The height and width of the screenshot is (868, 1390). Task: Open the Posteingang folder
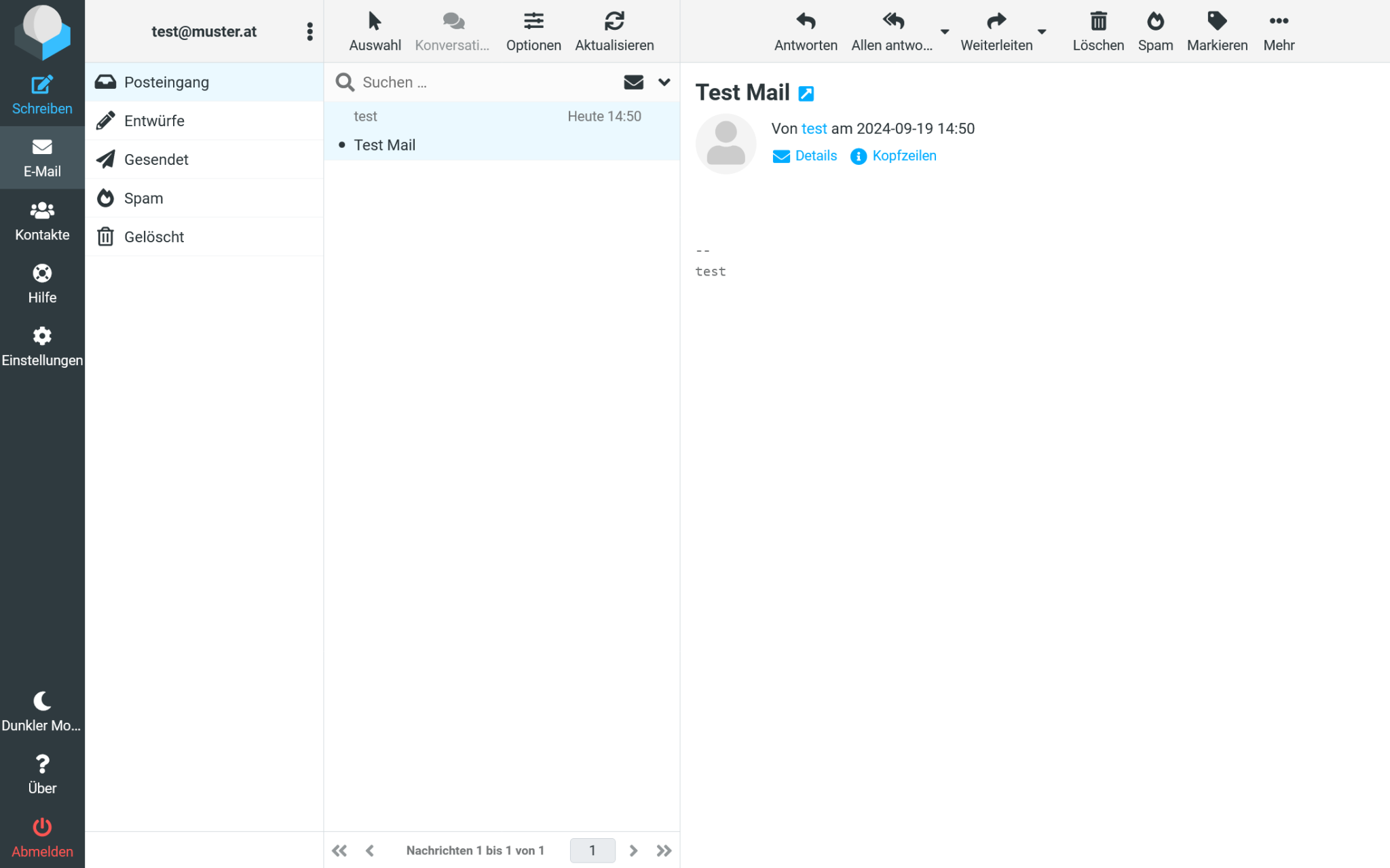tap(166, 81)
